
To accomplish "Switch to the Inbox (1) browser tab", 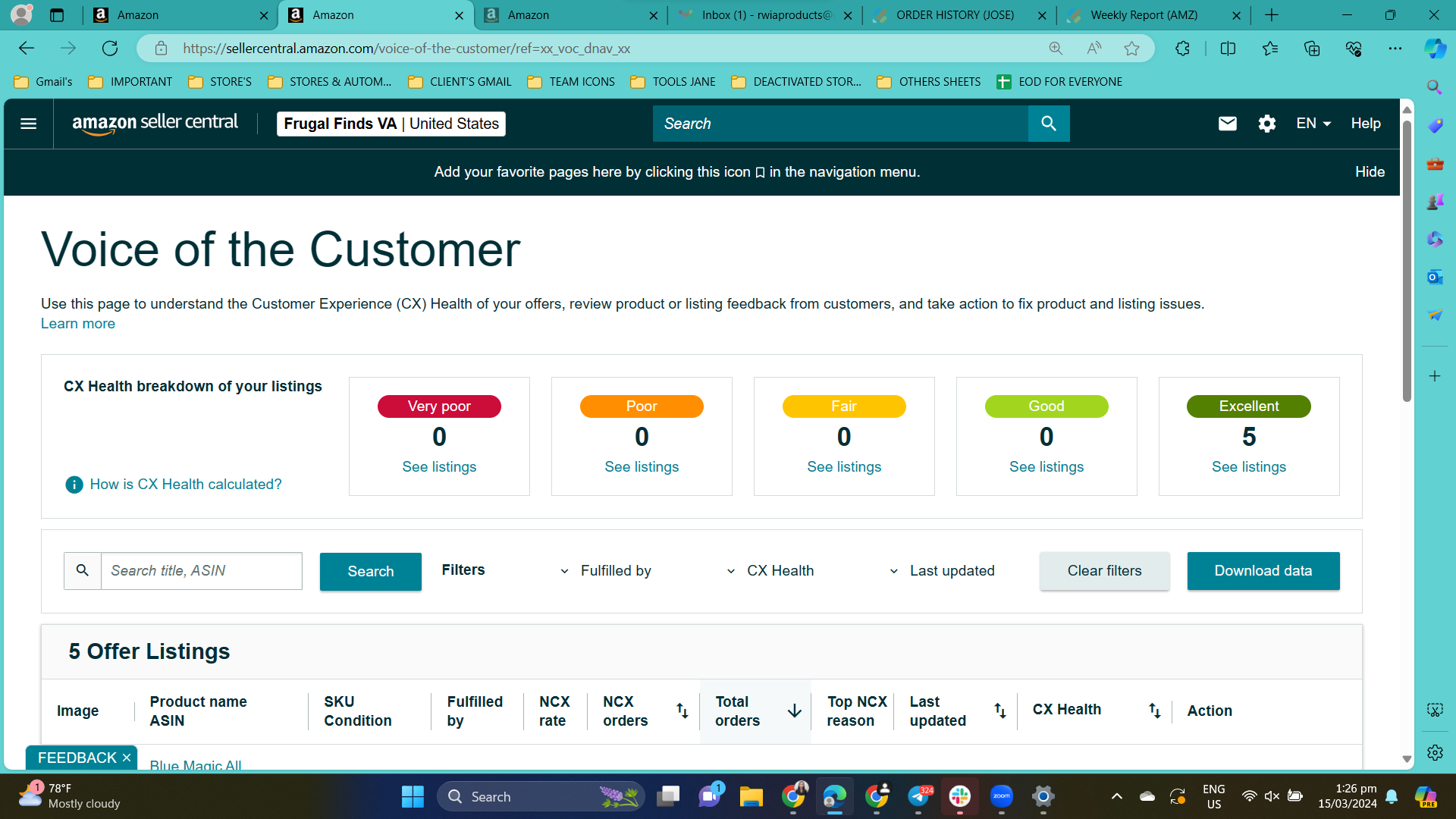I will tap(765, 15).
